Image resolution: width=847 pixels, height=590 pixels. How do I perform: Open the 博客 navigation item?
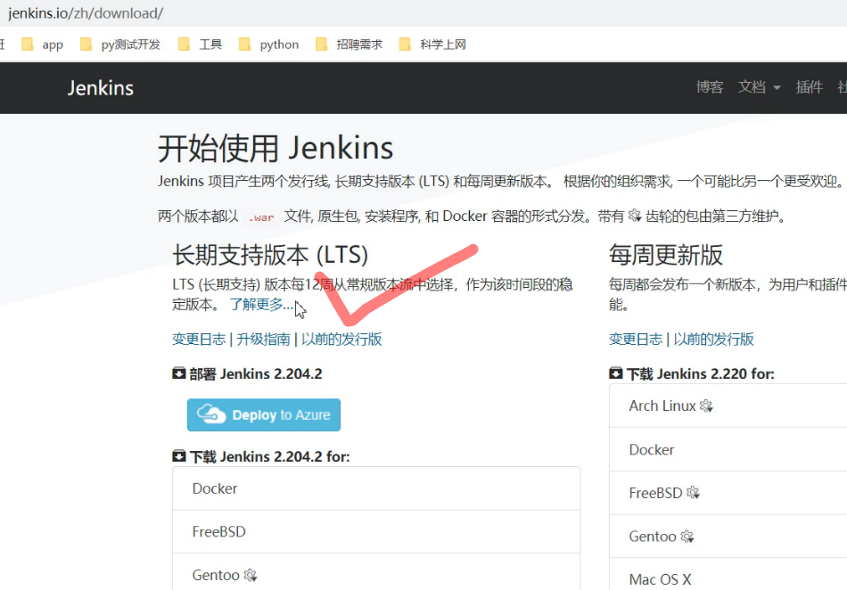pos(709,87)
